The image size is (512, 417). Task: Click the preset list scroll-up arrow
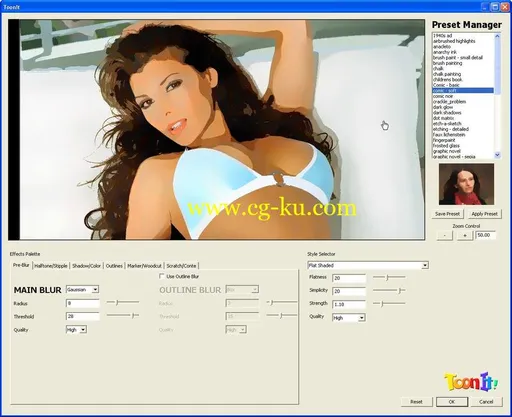tap(498, 36)
